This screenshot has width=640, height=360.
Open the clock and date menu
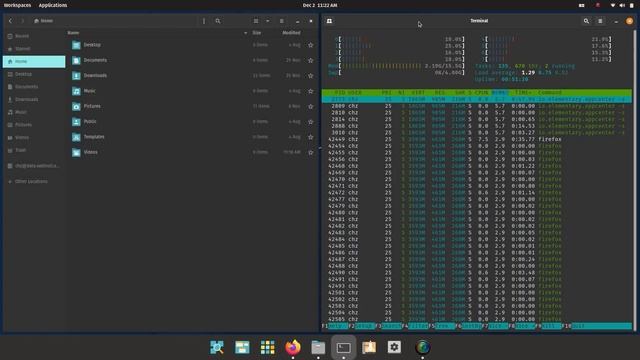[x=320, y=5]
